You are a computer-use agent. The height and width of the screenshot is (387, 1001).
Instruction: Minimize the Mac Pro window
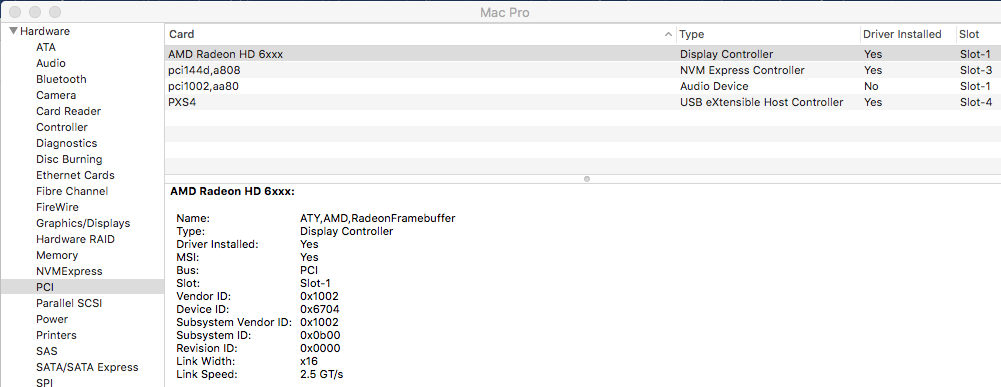35,12
